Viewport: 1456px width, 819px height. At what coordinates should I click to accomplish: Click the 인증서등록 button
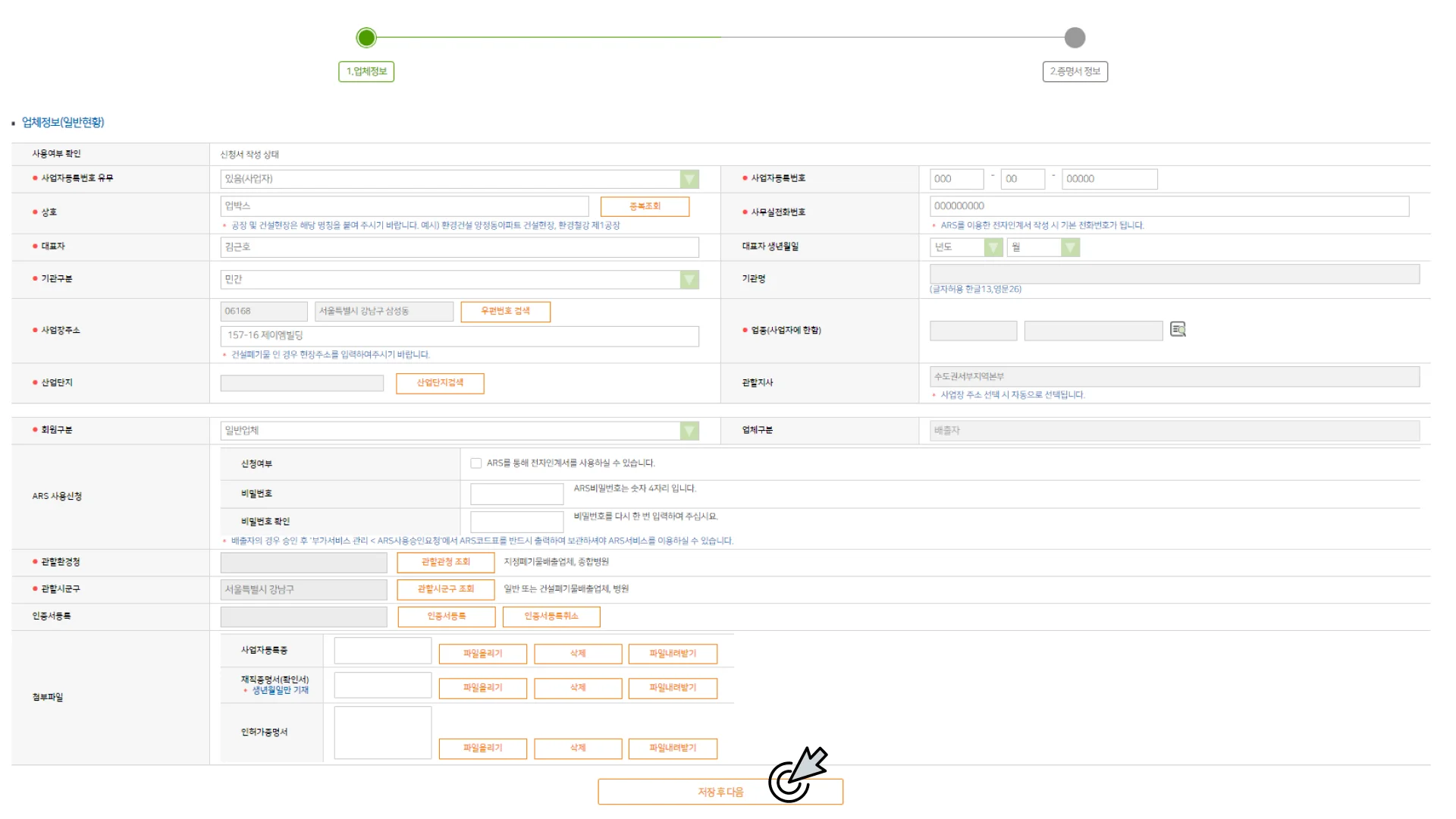446,617
